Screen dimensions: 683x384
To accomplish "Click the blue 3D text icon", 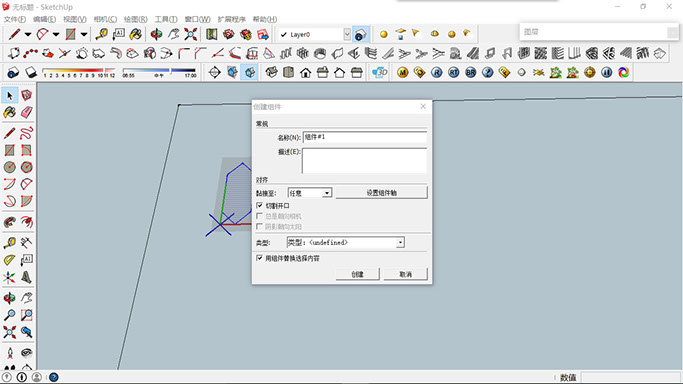I will [x=379, y=72].
